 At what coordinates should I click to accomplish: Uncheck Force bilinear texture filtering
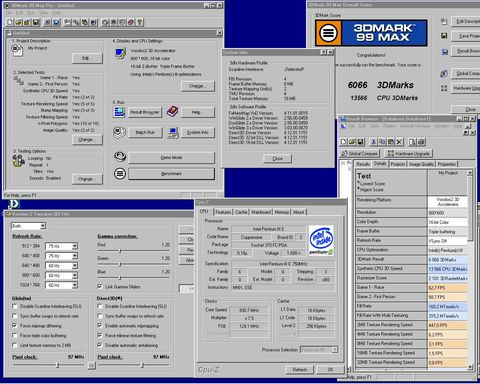[100, 335]
